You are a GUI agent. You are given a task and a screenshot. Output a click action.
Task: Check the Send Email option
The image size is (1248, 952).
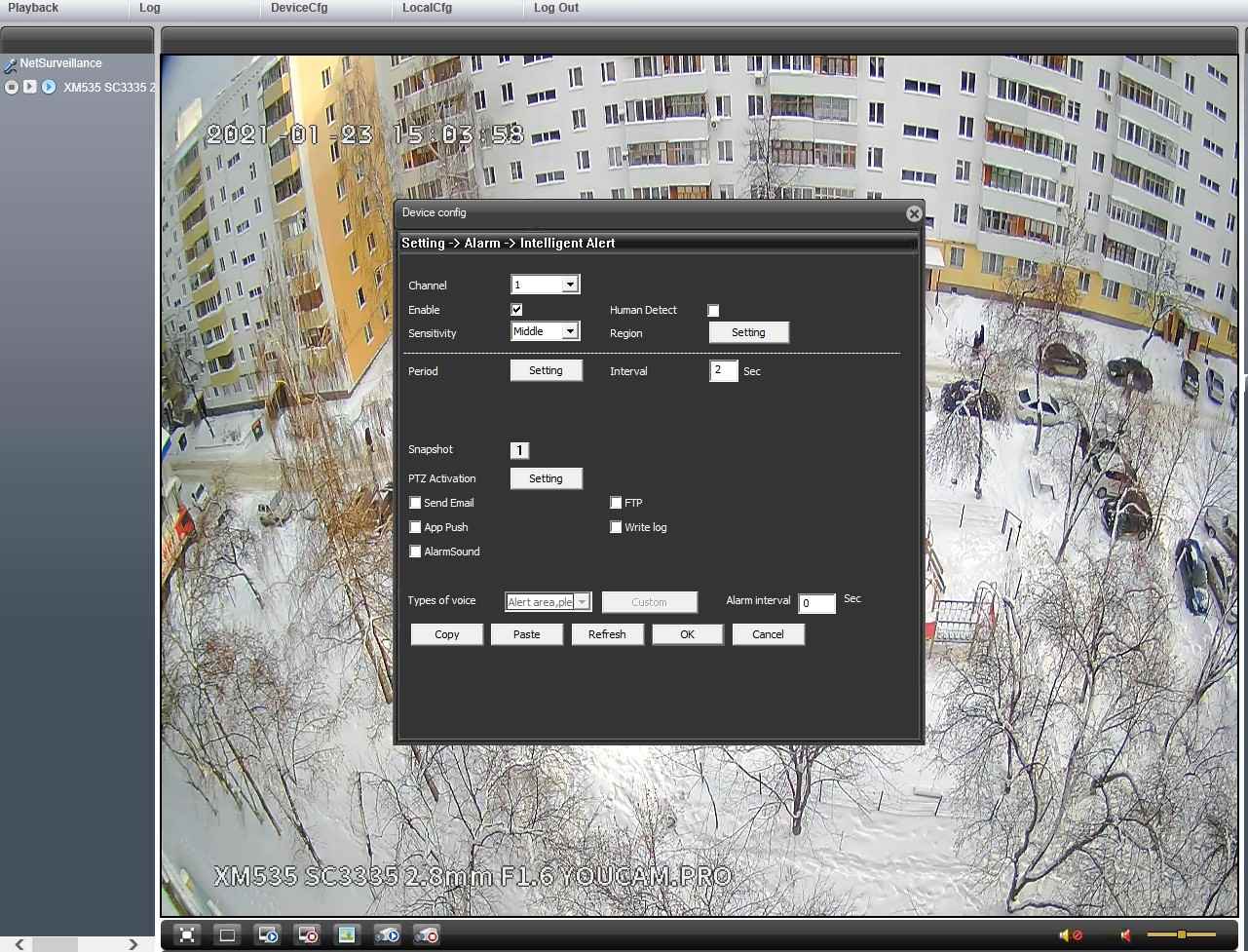[x=415, y=503]
